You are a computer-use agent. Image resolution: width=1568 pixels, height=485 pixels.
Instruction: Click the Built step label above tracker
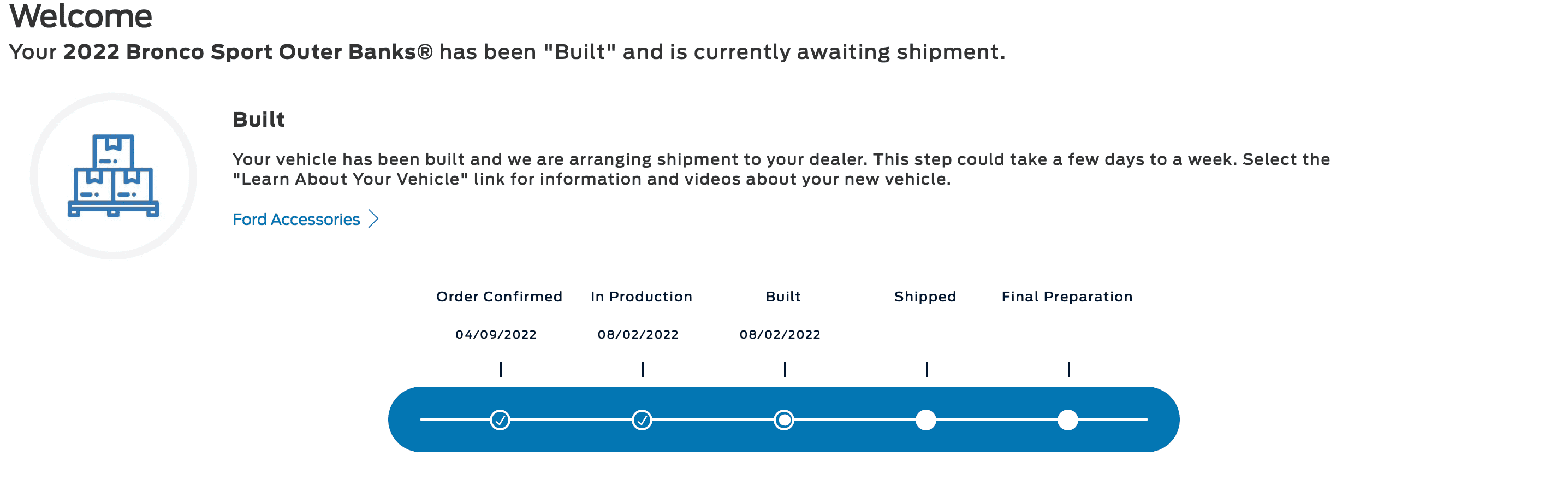tap(783, 297)
